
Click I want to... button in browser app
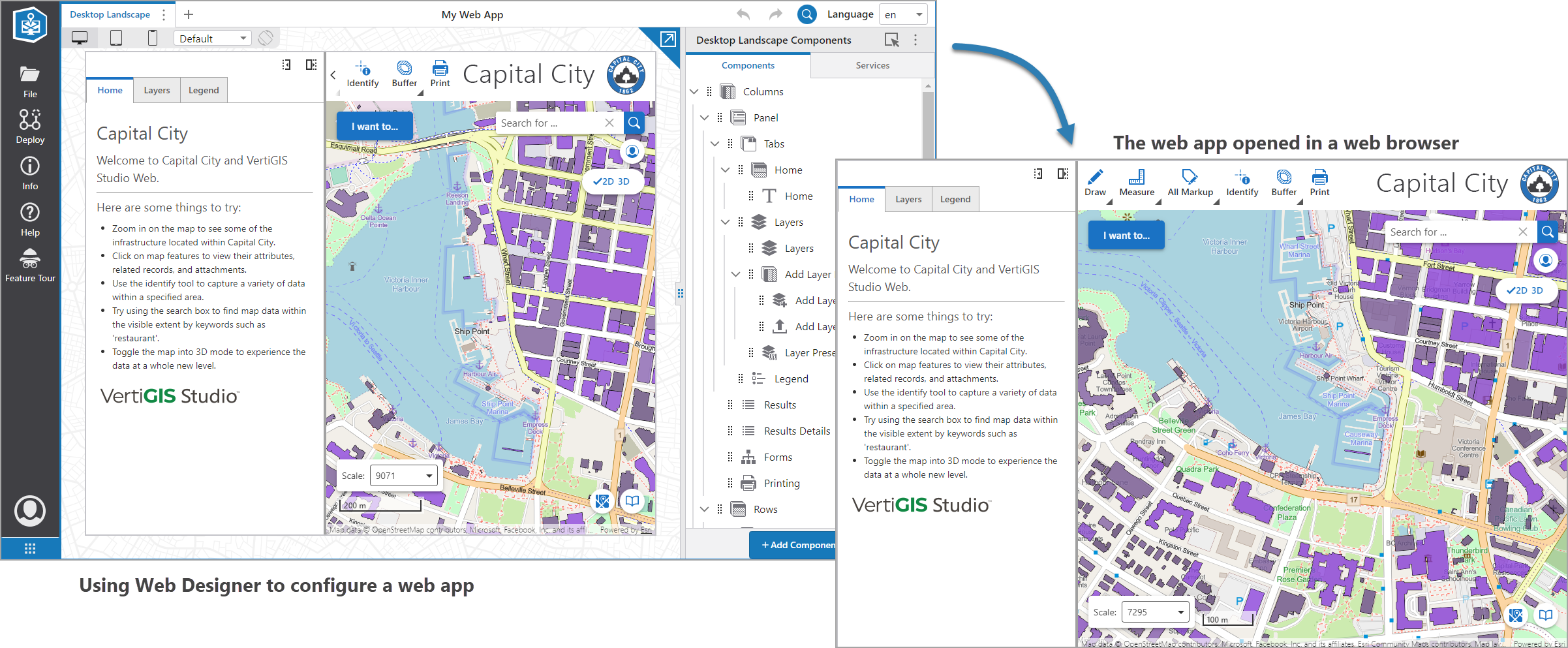coord(1126,236)
